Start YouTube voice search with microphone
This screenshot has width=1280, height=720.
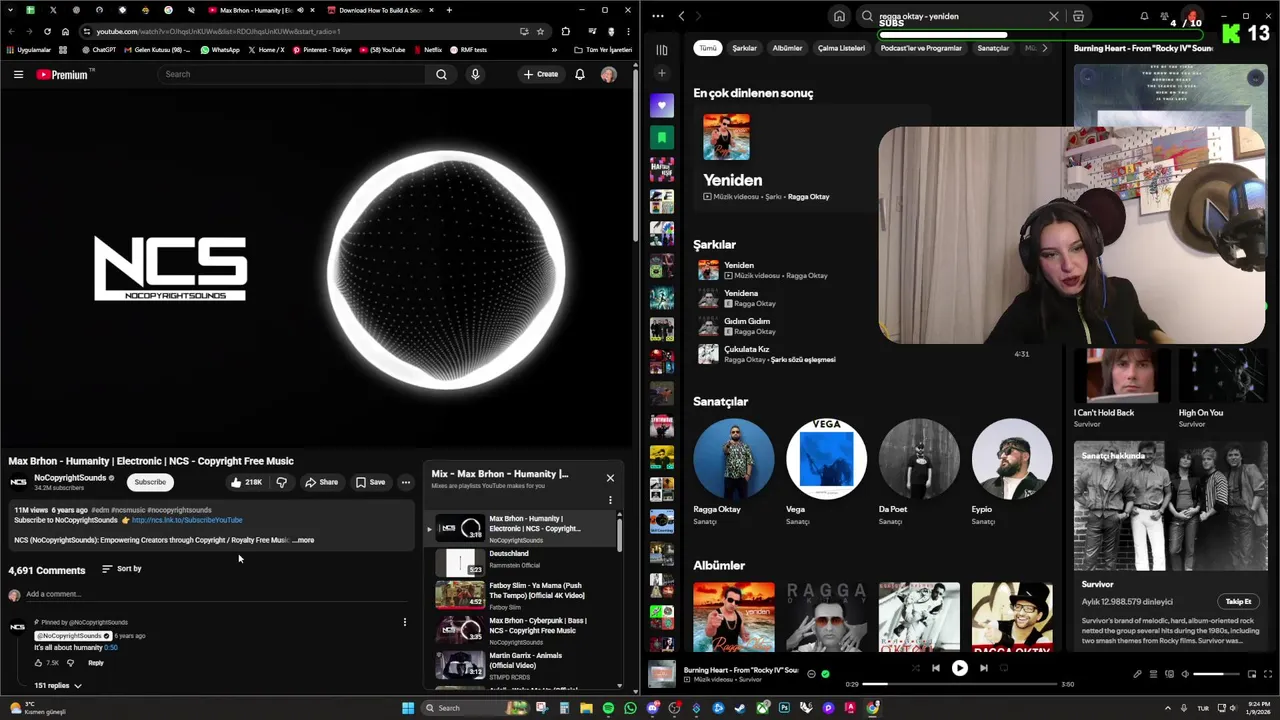coord(475,74)
